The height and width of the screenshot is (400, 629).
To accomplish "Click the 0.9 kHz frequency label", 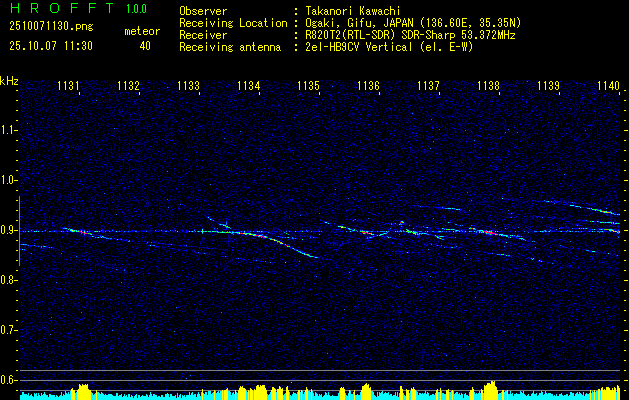I will [9, 230].
